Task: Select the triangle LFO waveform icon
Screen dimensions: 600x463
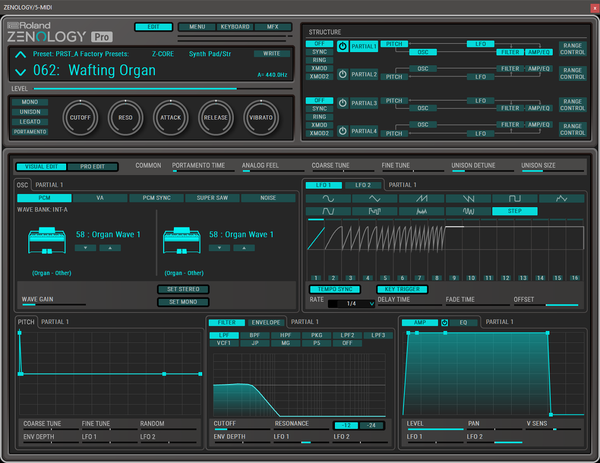Action: (x=375, y=198)
